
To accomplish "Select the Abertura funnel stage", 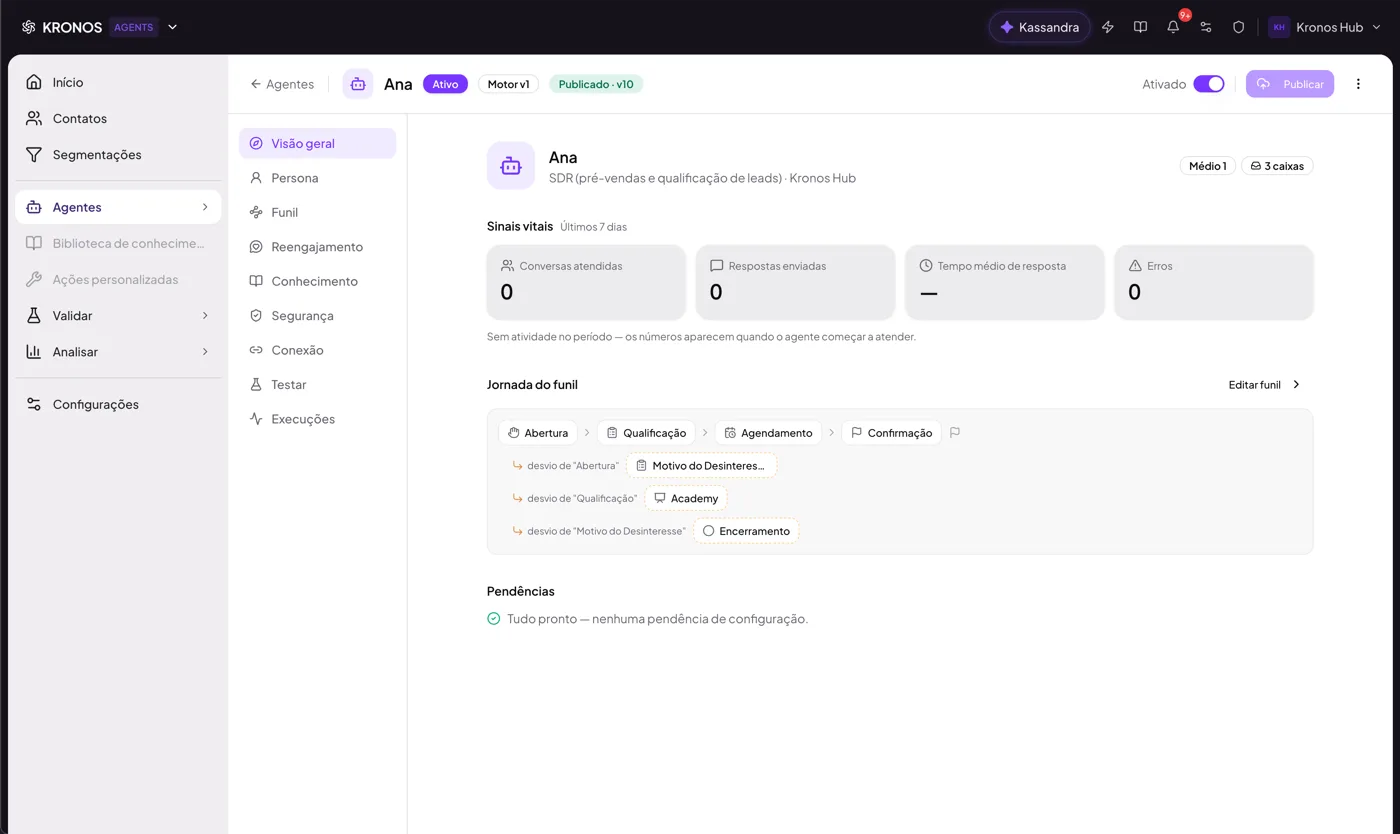I will point(538,433).
